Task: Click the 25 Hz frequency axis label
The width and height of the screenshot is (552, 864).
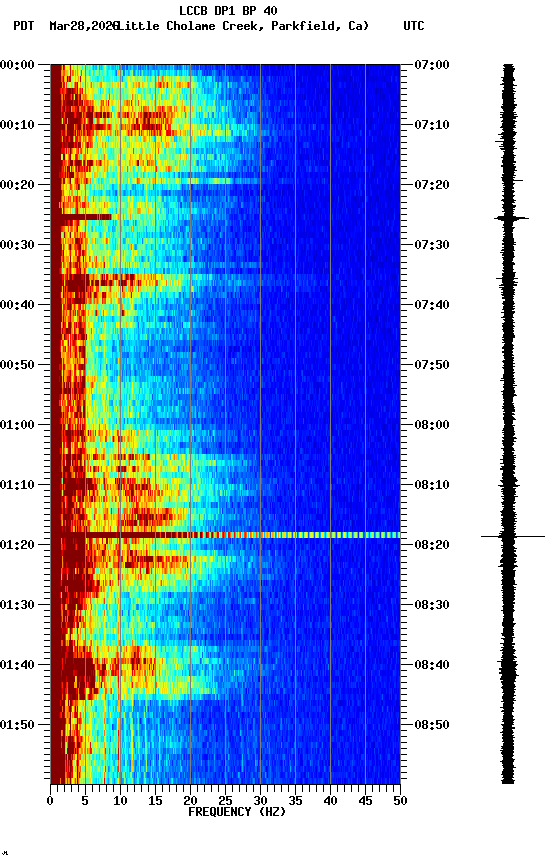Action: pyautogui.click(x=225, y=801)
